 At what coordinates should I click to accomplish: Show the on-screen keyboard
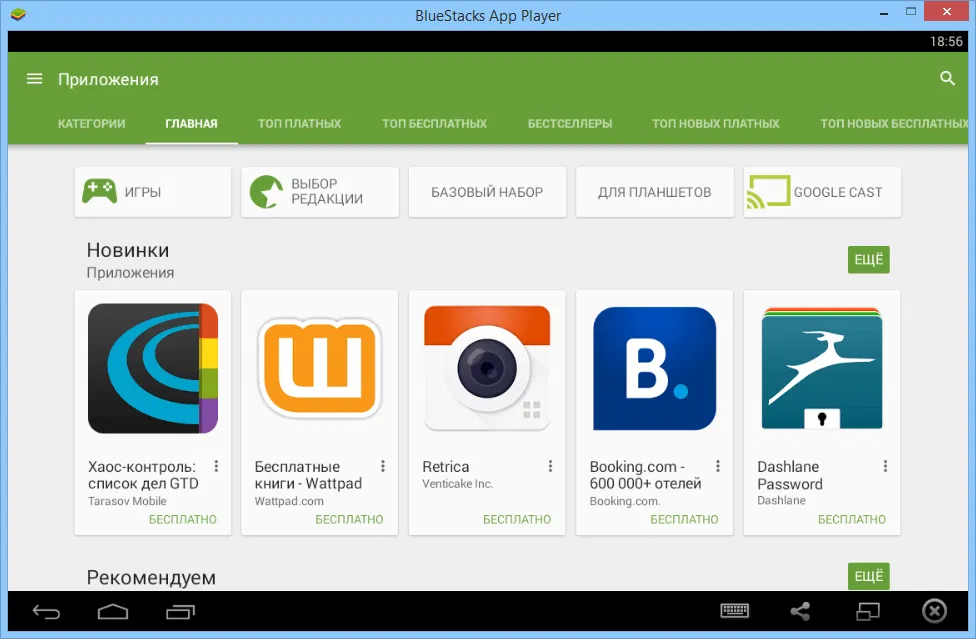[735, 611]
